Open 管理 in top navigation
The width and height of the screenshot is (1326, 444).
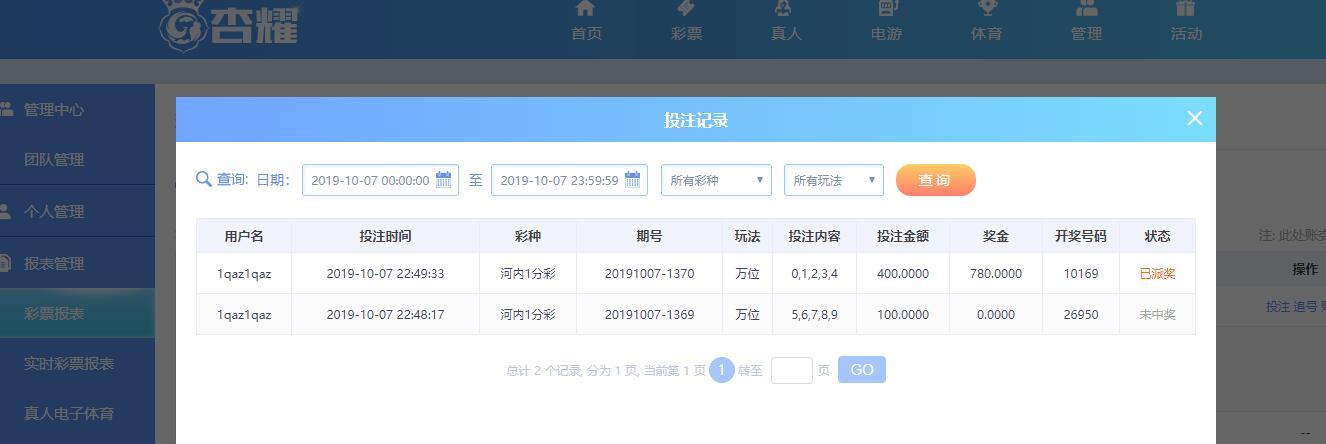(x=1086, y=33)
